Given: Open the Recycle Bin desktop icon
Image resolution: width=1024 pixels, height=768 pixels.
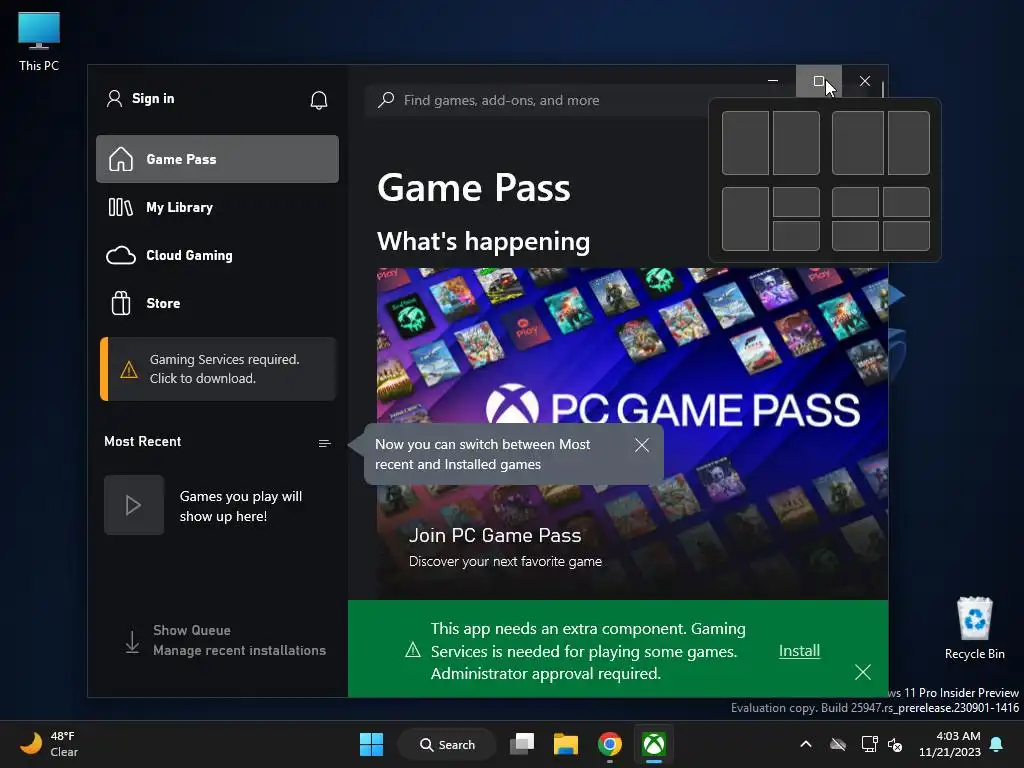Looking at the screenshot, I should 974,628.
